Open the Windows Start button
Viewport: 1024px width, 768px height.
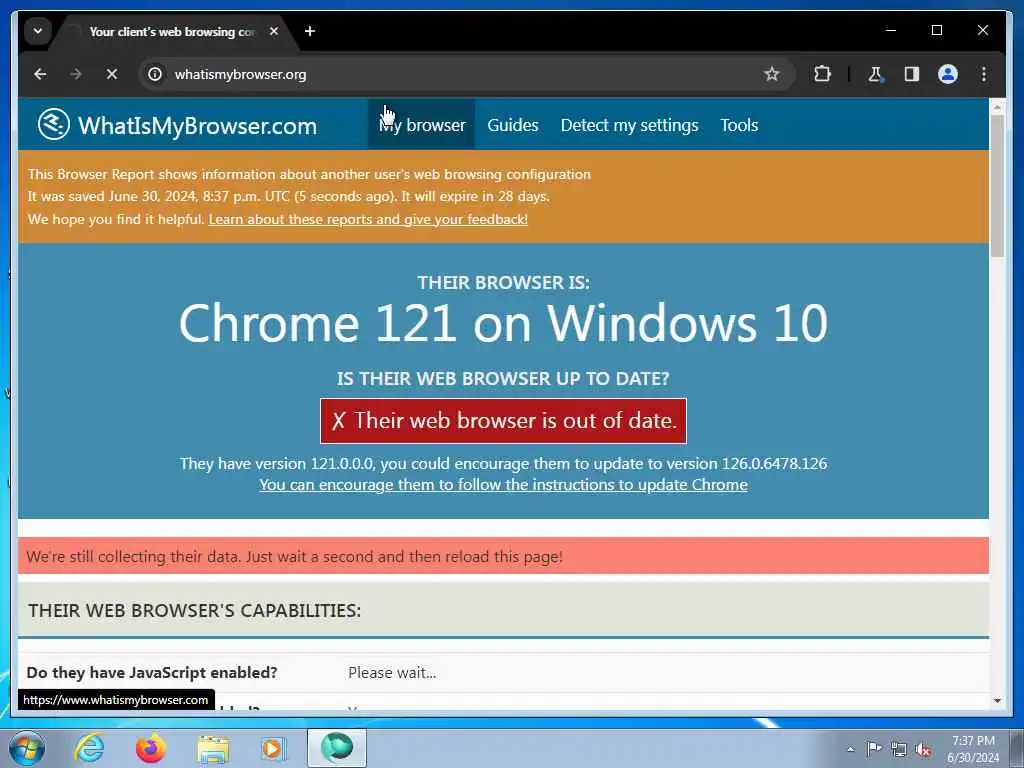[x=27, y=748]
